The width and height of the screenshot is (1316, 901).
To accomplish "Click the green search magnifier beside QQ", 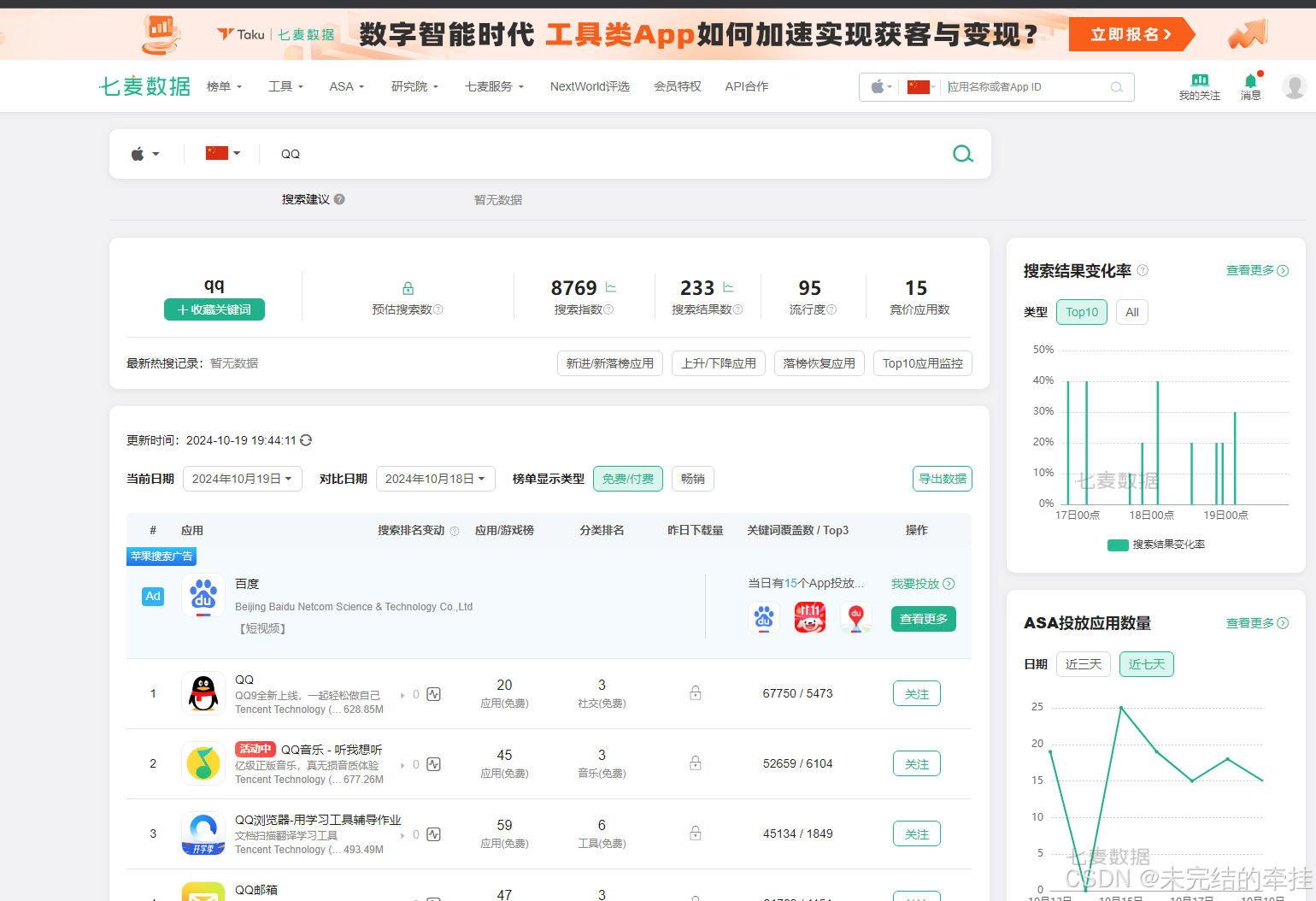I will click(x=963, y=154).
